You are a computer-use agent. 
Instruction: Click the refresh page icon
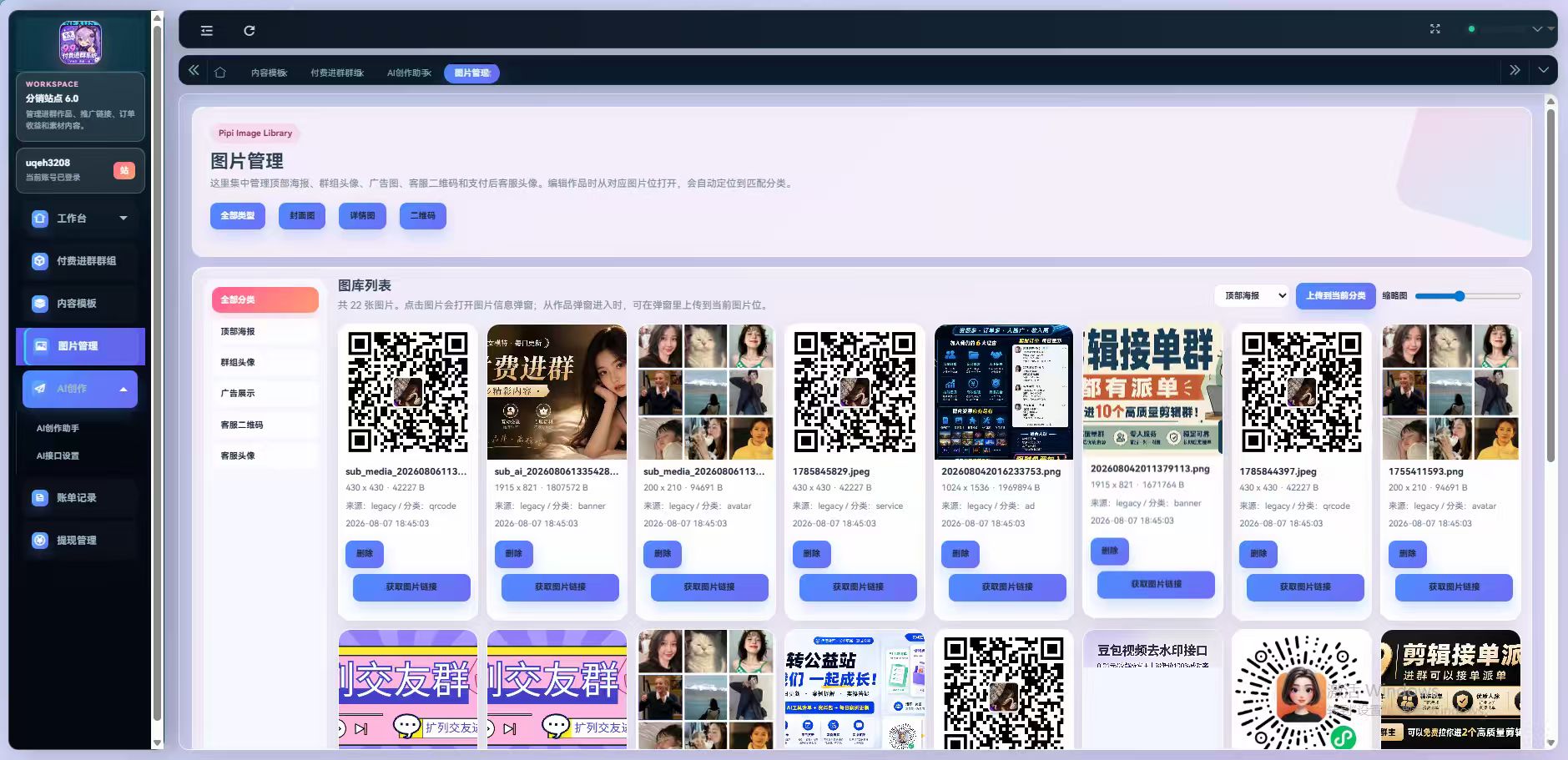click(x=249, y=31)
